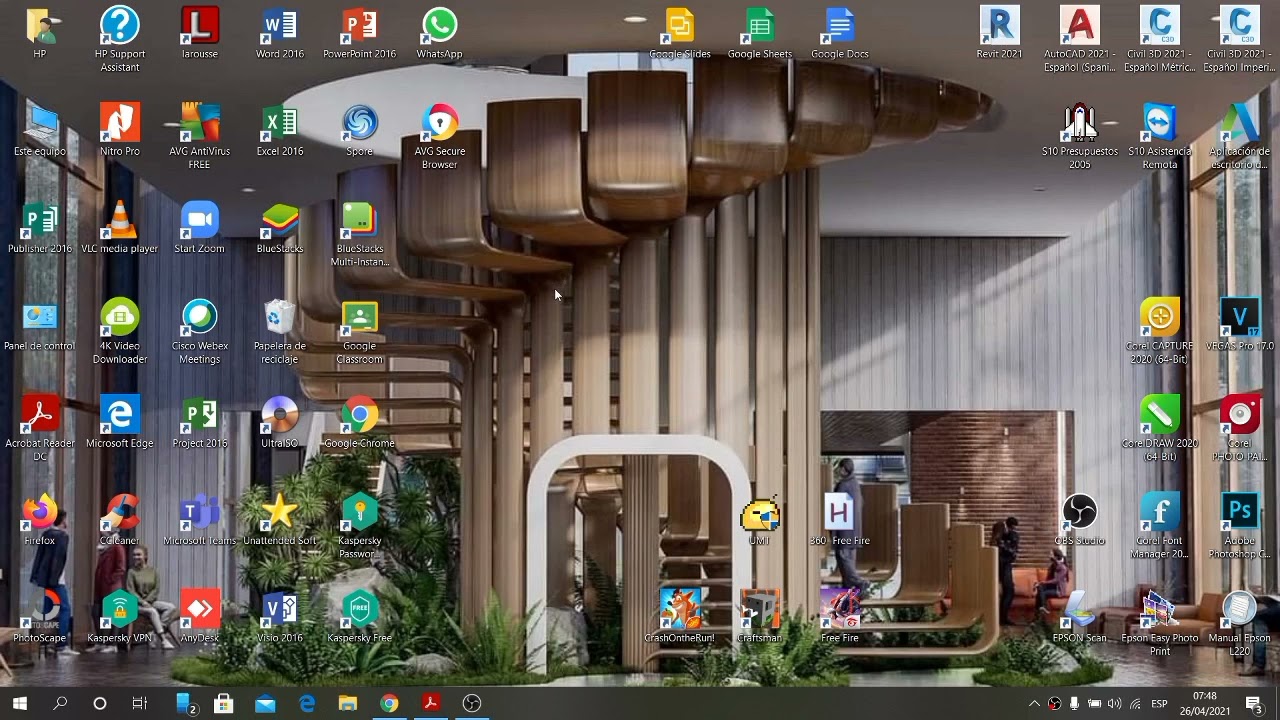Launch the larousse desktop shortcut
Screen dimensions: 1280x720
200,33
